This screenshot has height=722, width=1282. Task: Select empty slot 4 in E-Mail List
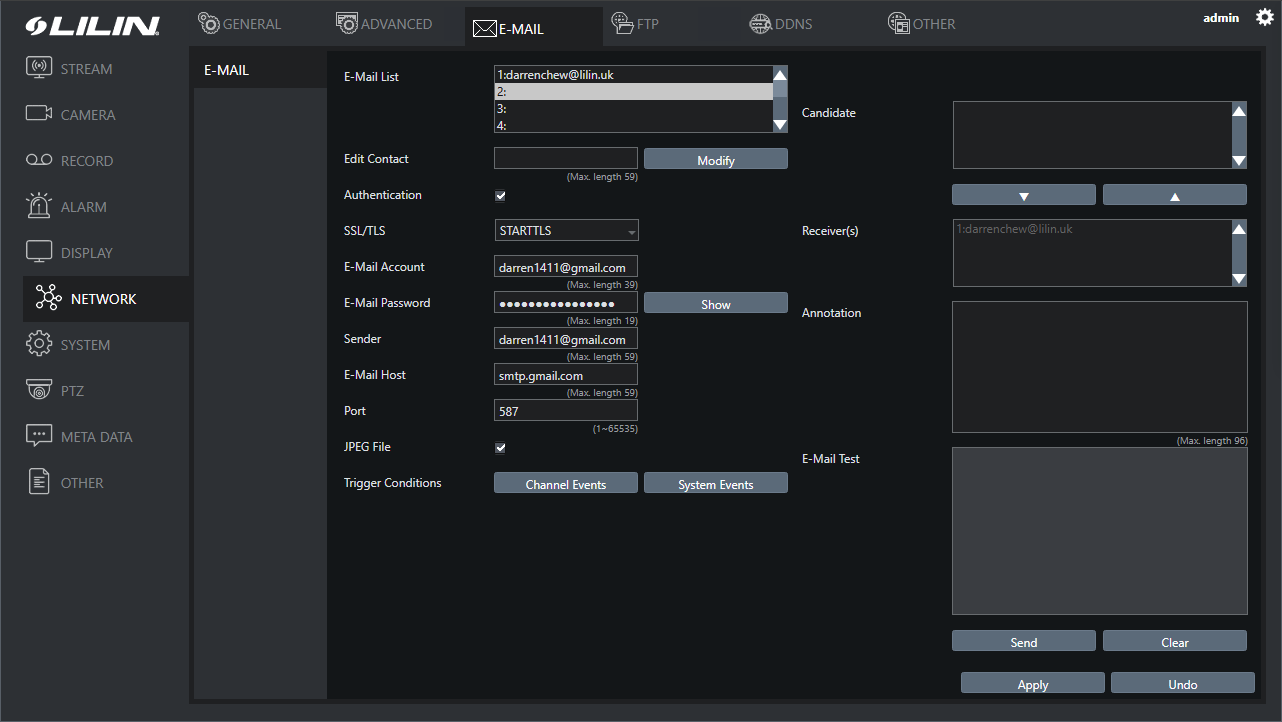(x=634, y=125)
